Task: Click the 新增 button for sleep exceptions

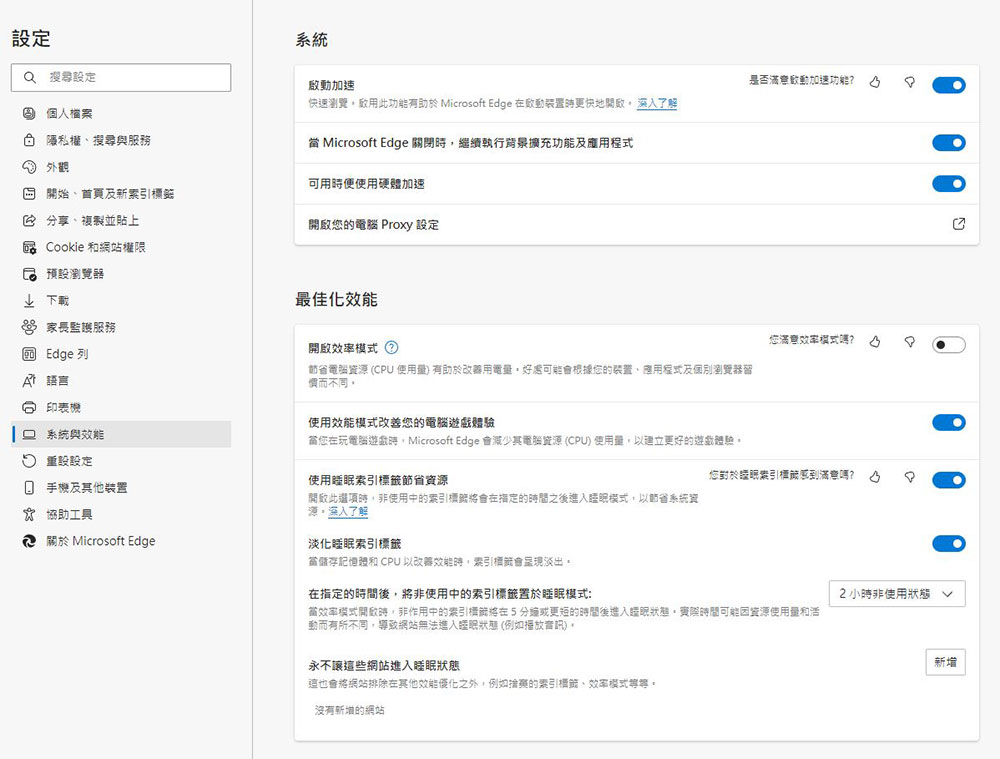Action: pyautogui.click(x=945, y=662)
